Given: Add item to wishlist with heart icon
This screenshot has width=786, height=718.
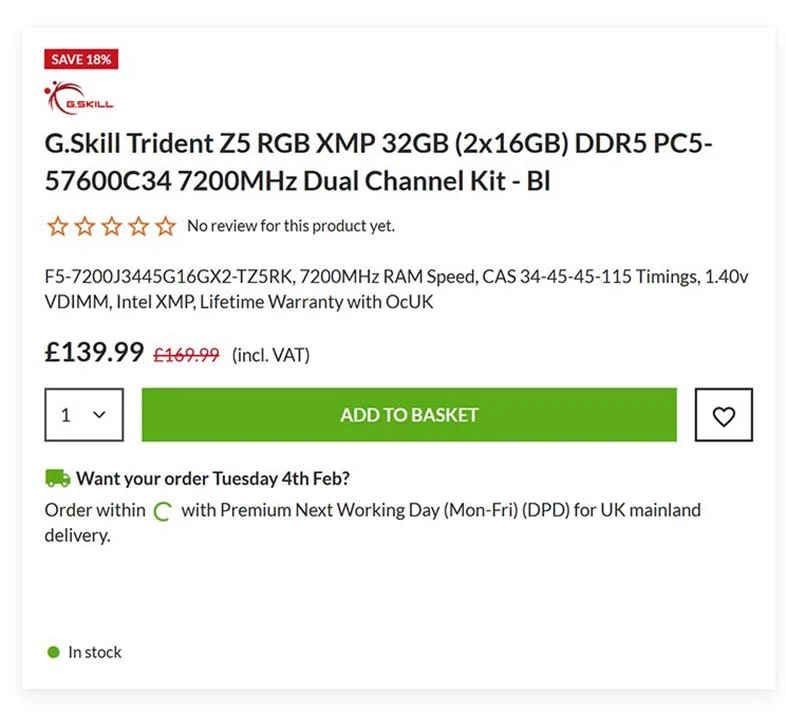Looking at the screenshot, I should click(x=723, y=415).
